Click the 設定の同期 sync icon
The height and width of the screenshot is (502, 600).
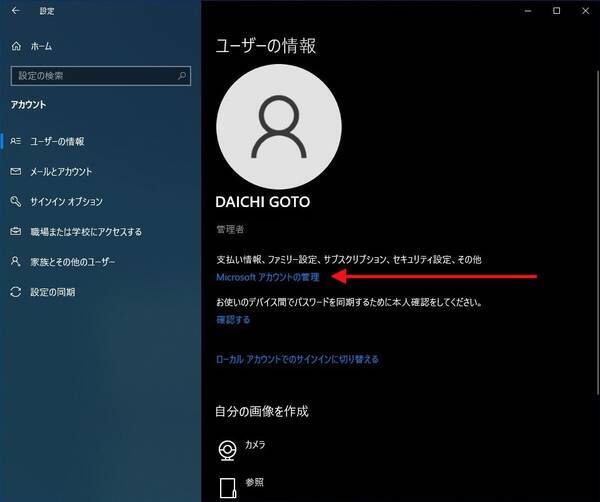click(x=15, y=292)
